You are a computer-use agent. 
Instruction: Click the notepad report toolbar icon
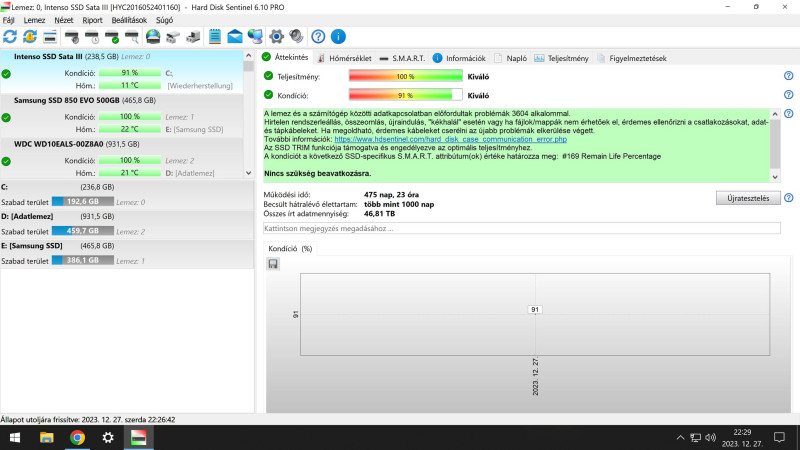[x=215, y=37]
